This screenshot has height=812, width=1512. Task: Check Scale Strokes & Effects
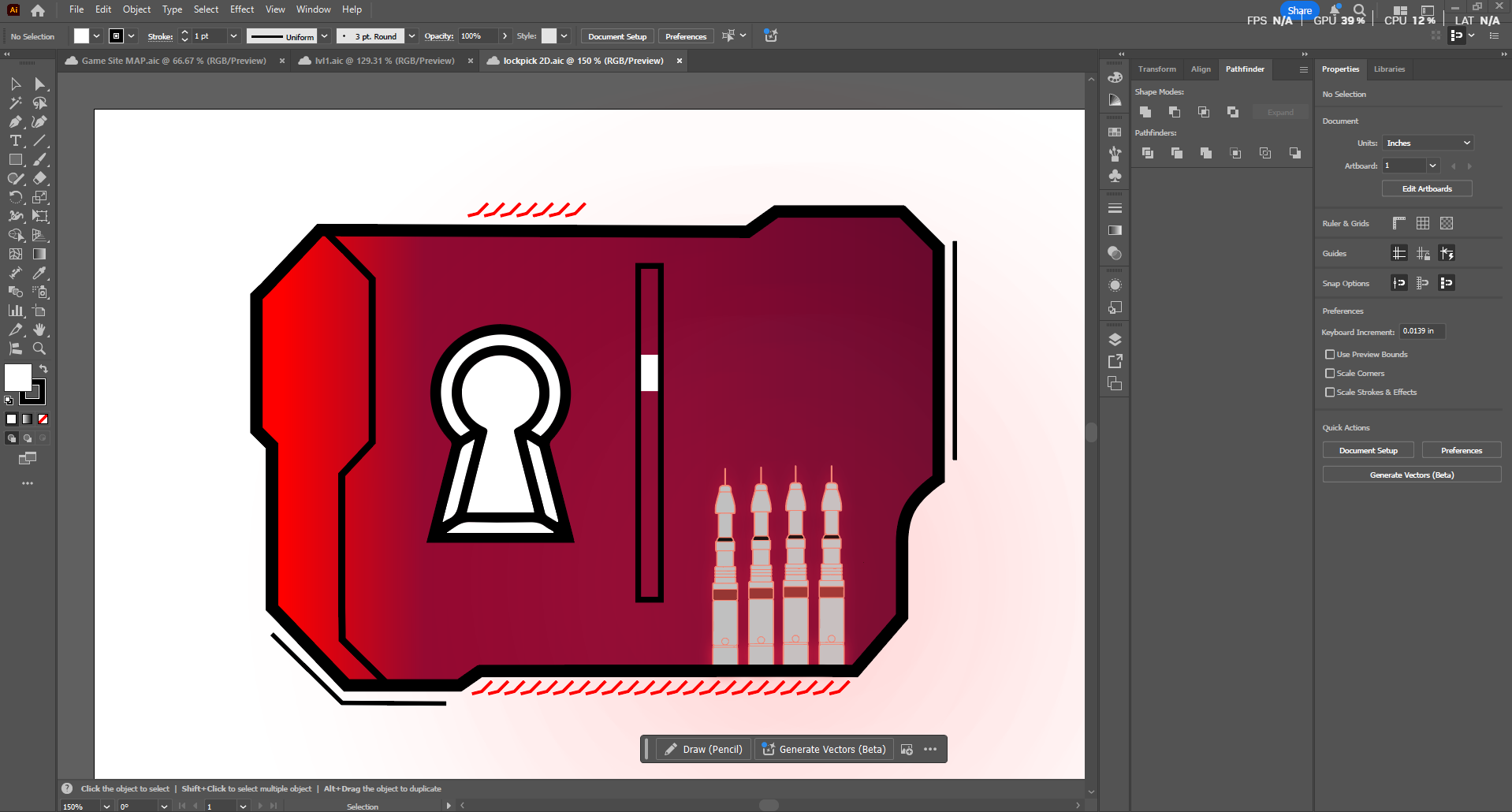[x=1330, y=393]
